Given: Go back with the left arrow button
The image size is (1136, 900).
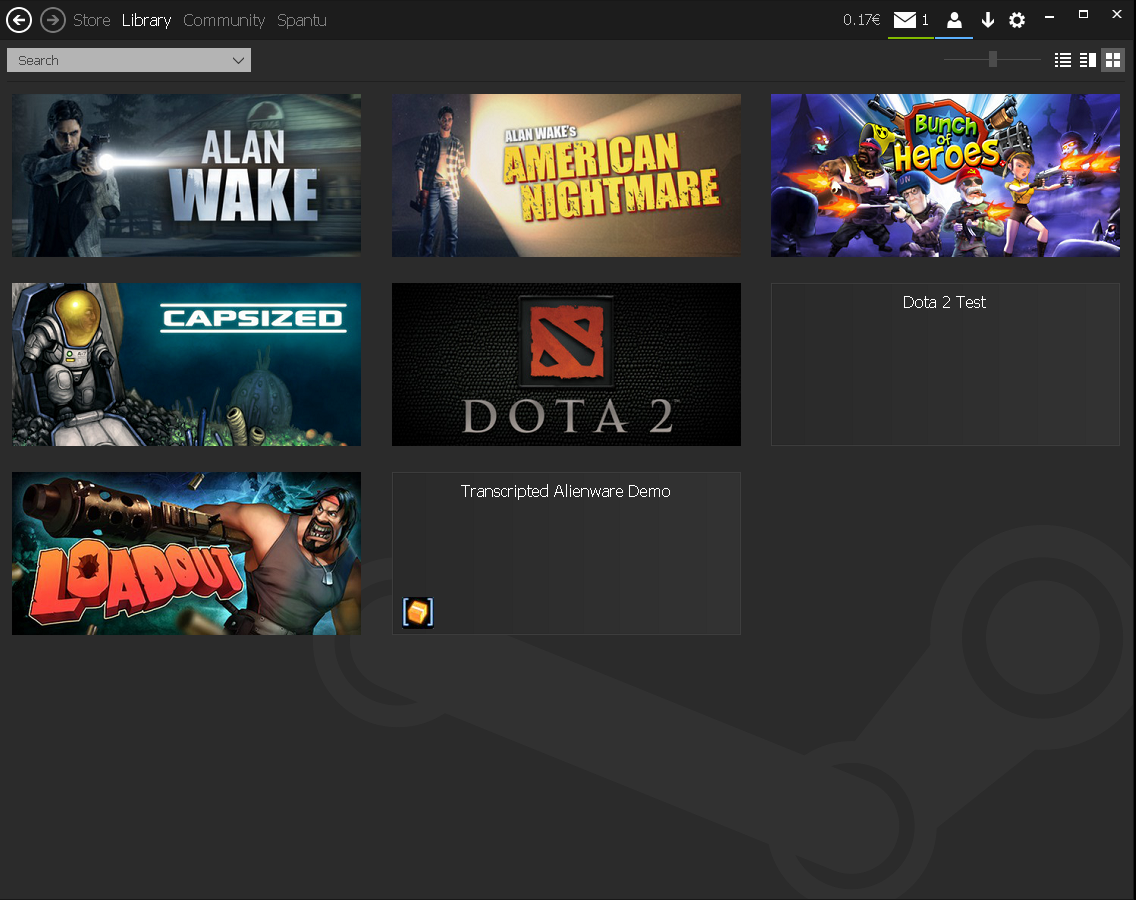Looking at the screenshot, I should coord(19,20).
